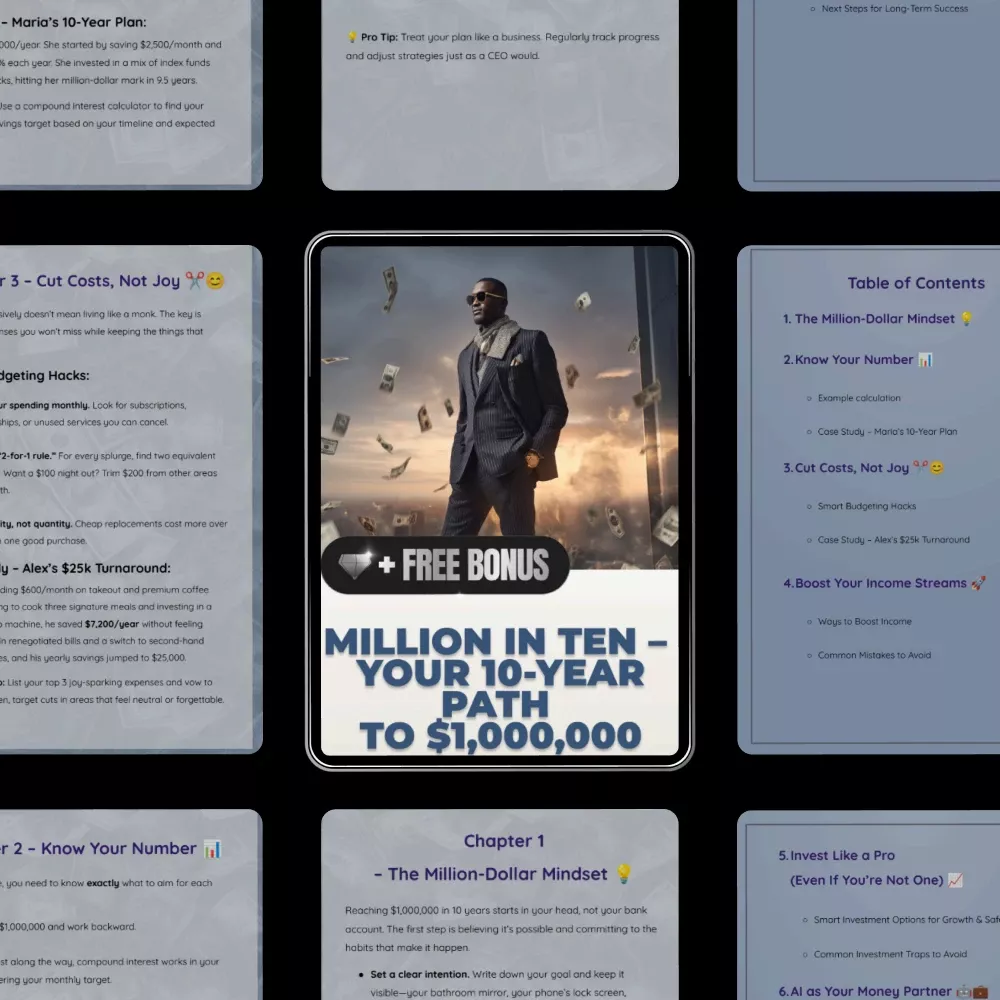
Task: Click the Table of Contents heading
Action: click(916, 283)
